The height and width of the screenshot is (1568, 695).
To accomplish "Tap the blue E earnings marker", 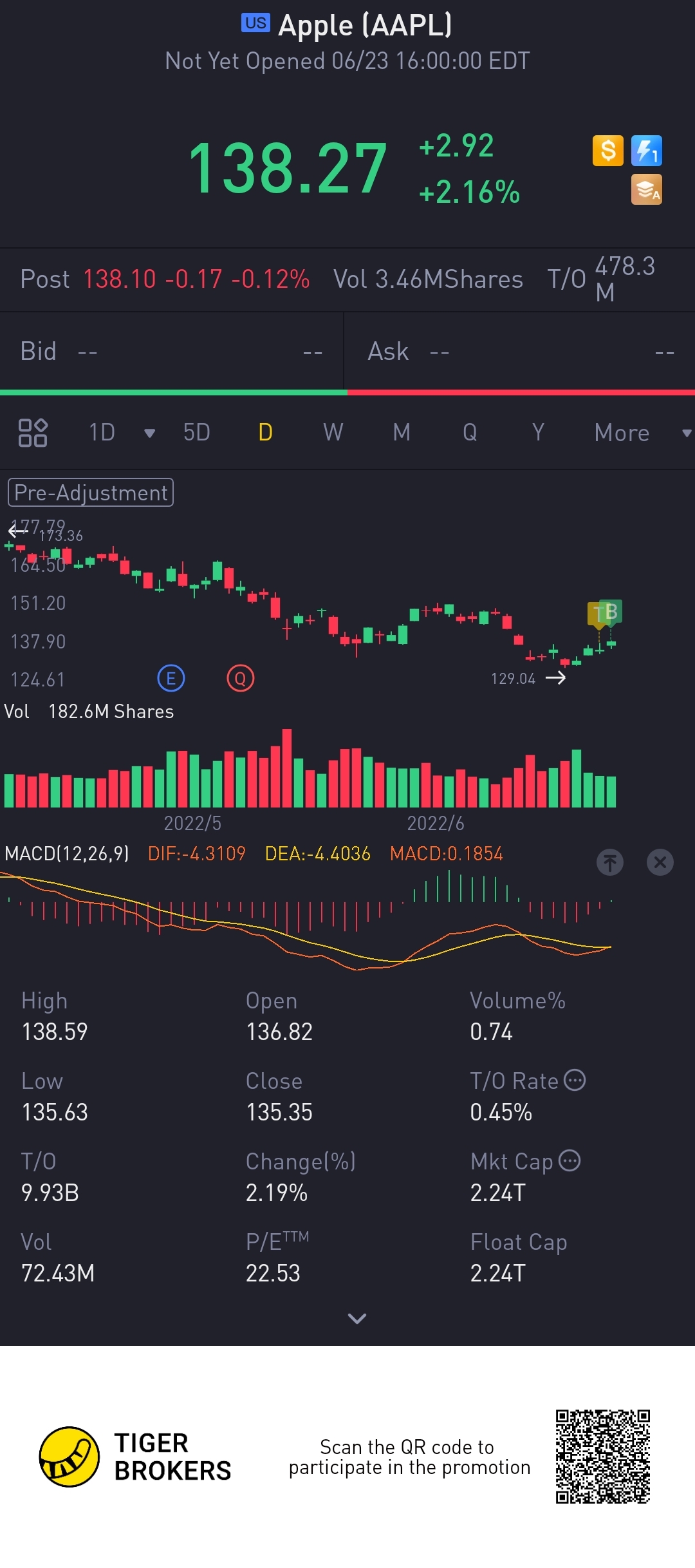I will (171, 678).
